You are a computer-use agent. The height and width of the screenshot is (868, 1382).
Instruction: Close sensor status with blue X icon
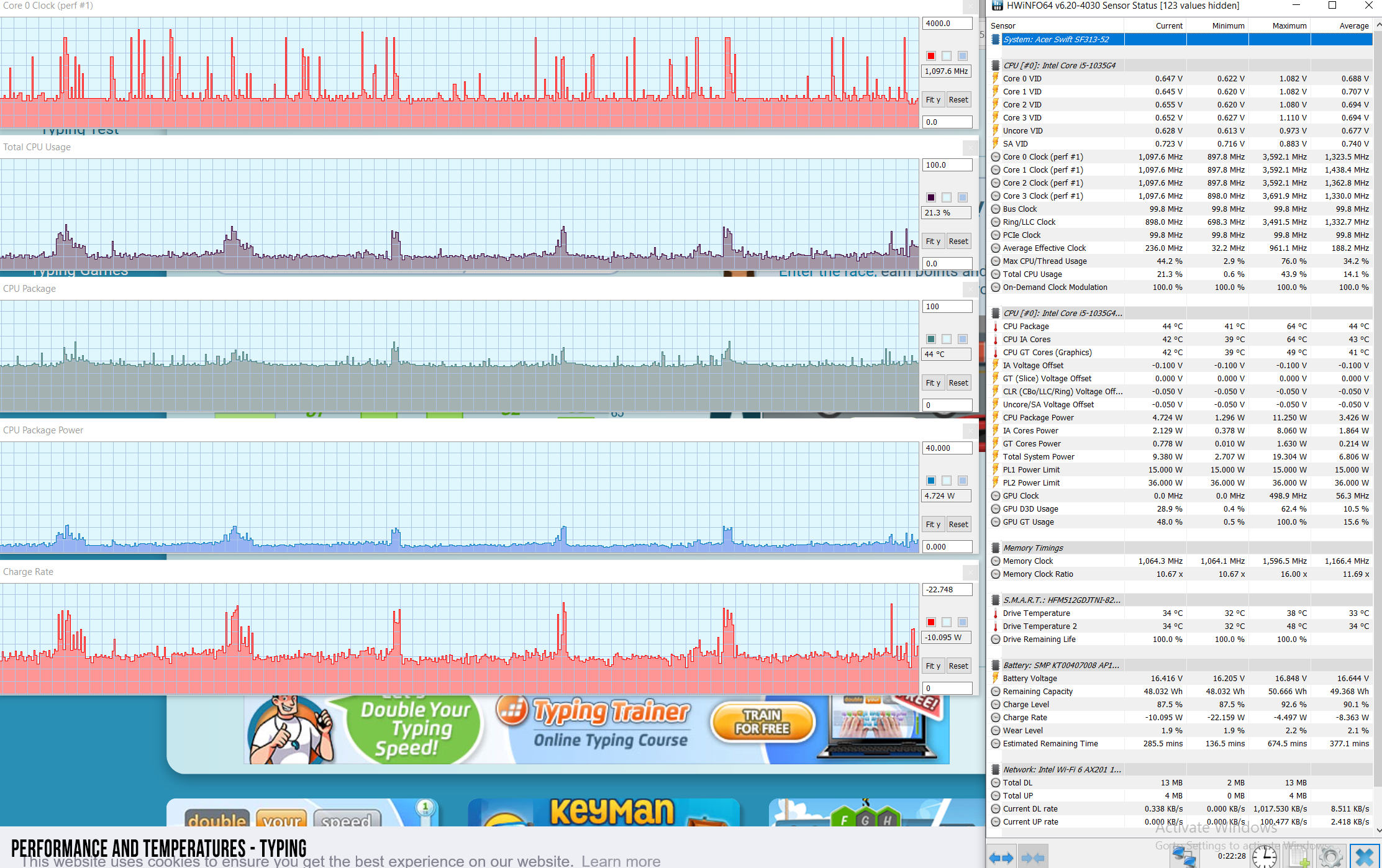tap(1365, 857)
